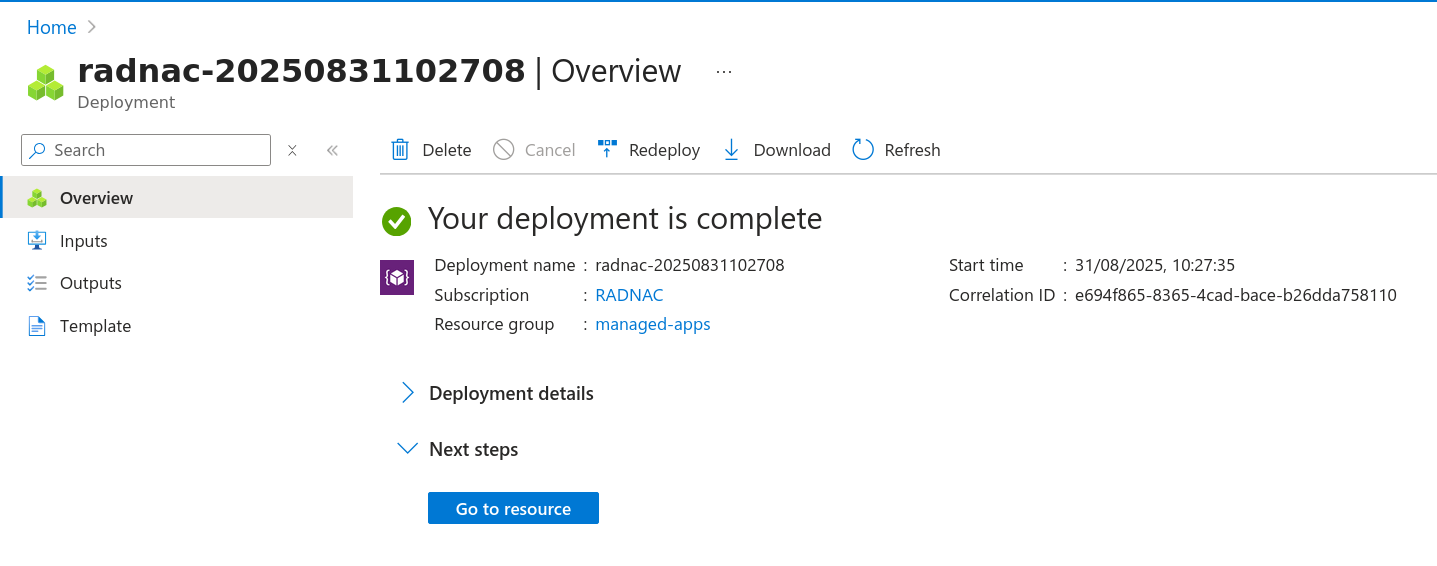Expand the Deployment details section
Viewport: 1437px width, 566px height.
point(408,393)
